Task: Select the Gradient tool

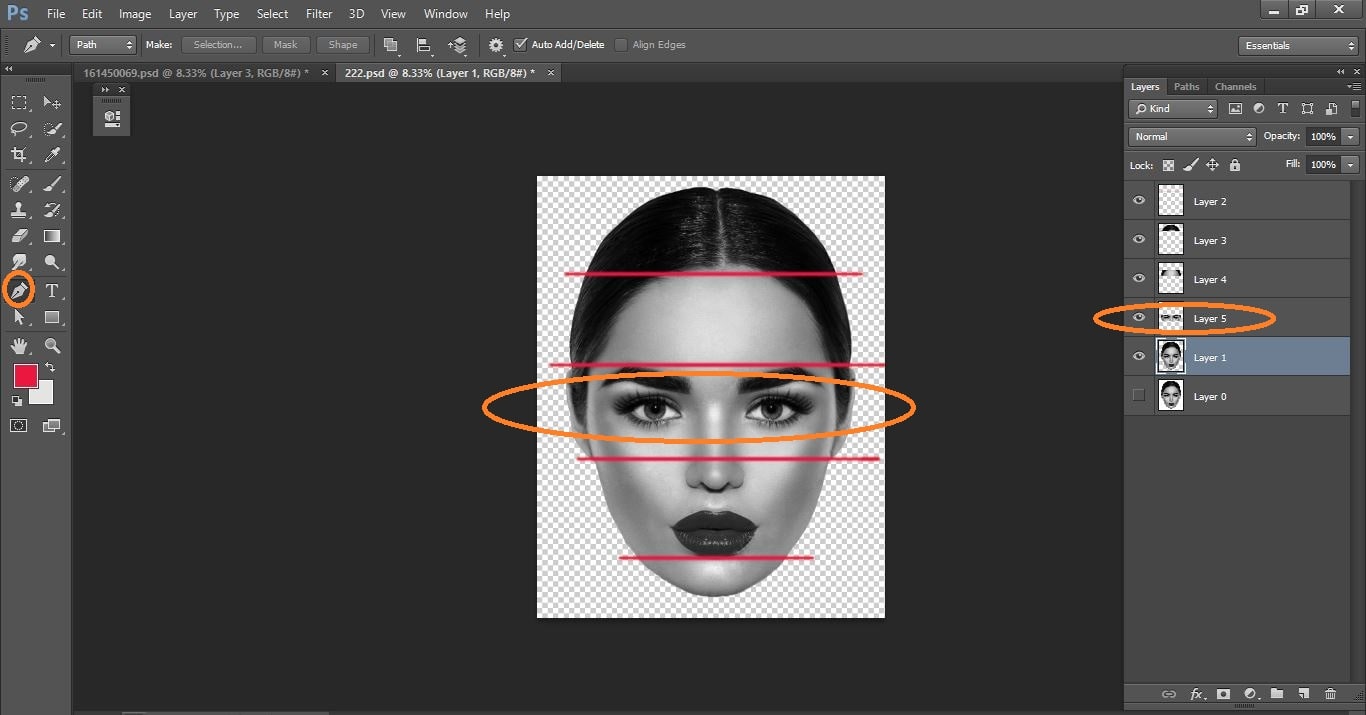Action: [x=52, y=236]
